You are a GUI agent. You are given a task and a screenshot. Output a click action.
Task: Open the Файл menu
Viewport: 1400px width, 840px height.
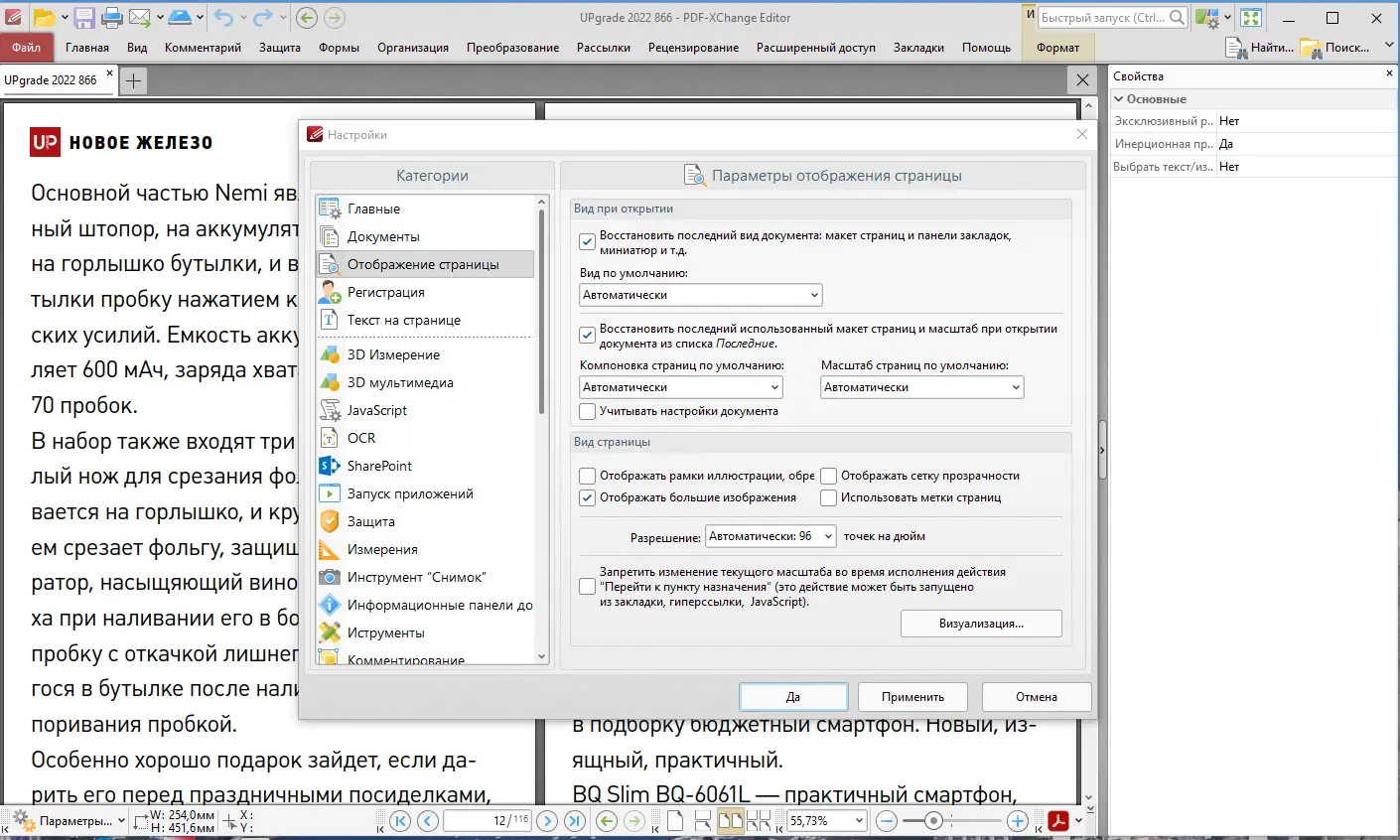click(27, 48)
